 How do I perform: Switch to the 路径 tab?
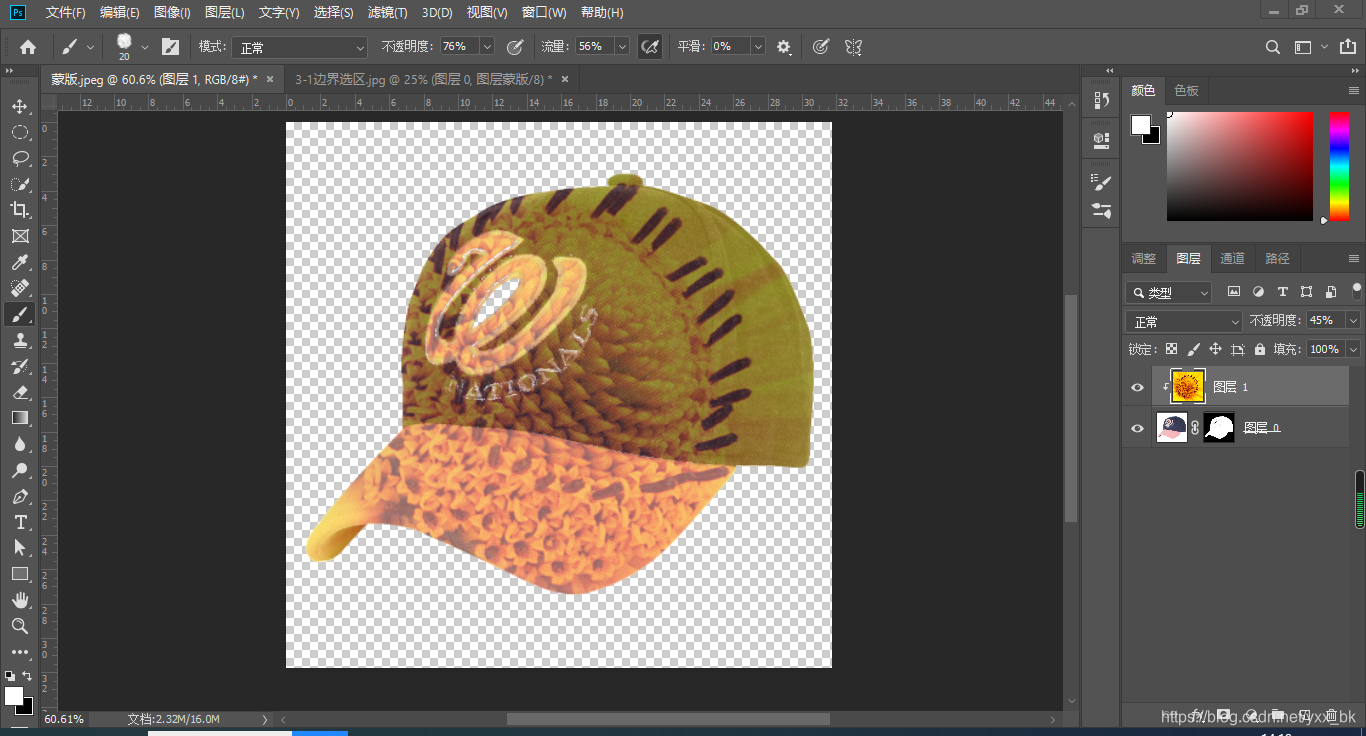click(x=1277, y=258)
